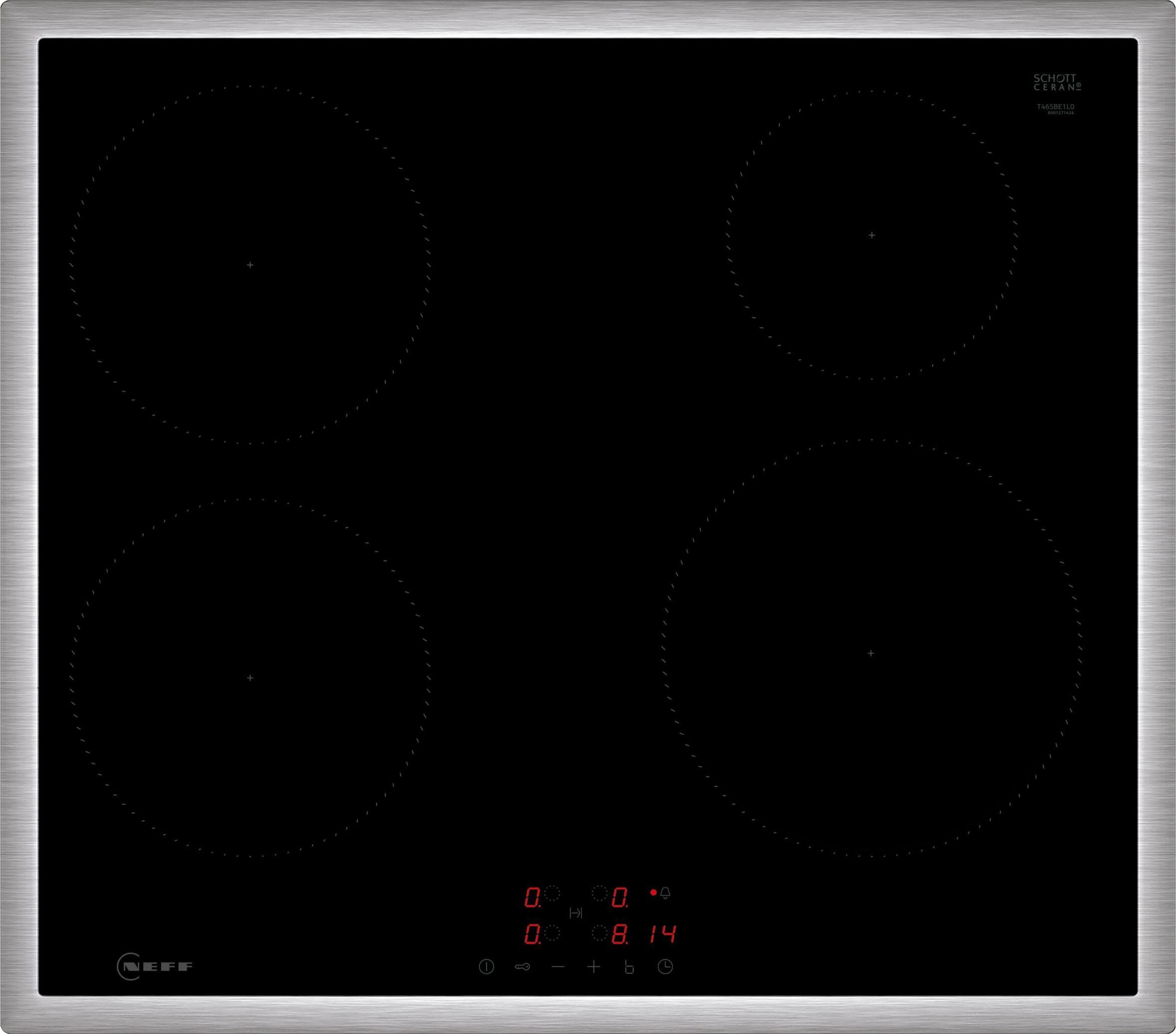1176x1034 pixels.
Task: Touch the center cross of the rear-right cooking zone
Action: [x=872, y=235]
